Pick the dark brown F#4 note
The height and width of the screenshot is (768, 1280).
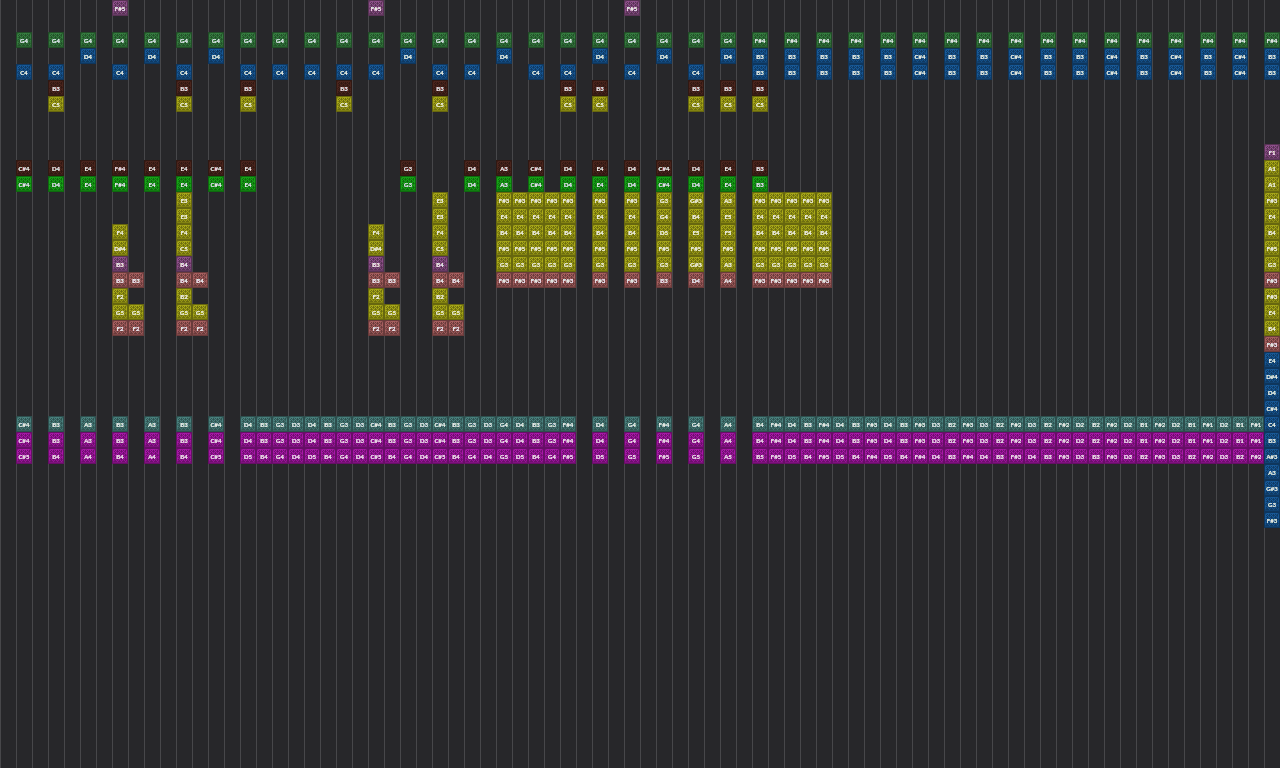pos(120,168)
